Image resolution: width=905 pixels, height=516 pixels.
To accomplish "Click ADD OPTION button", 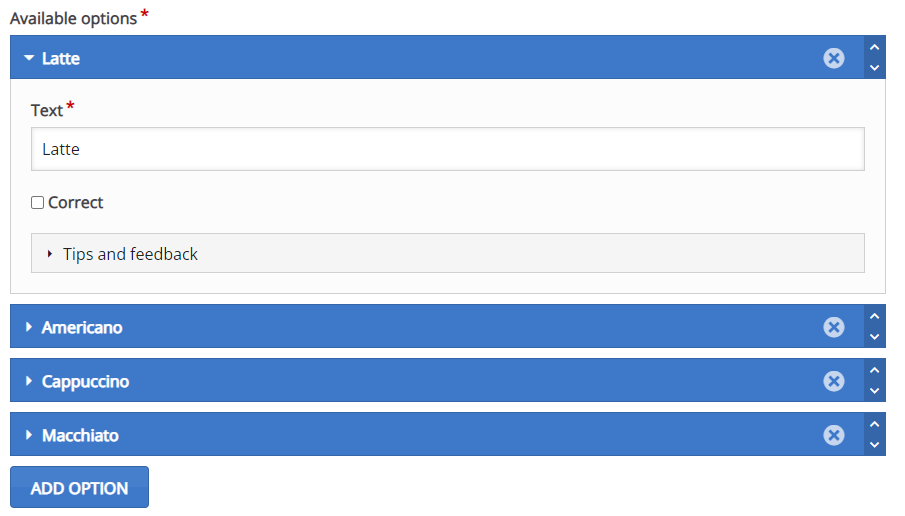I will [80, 488].
